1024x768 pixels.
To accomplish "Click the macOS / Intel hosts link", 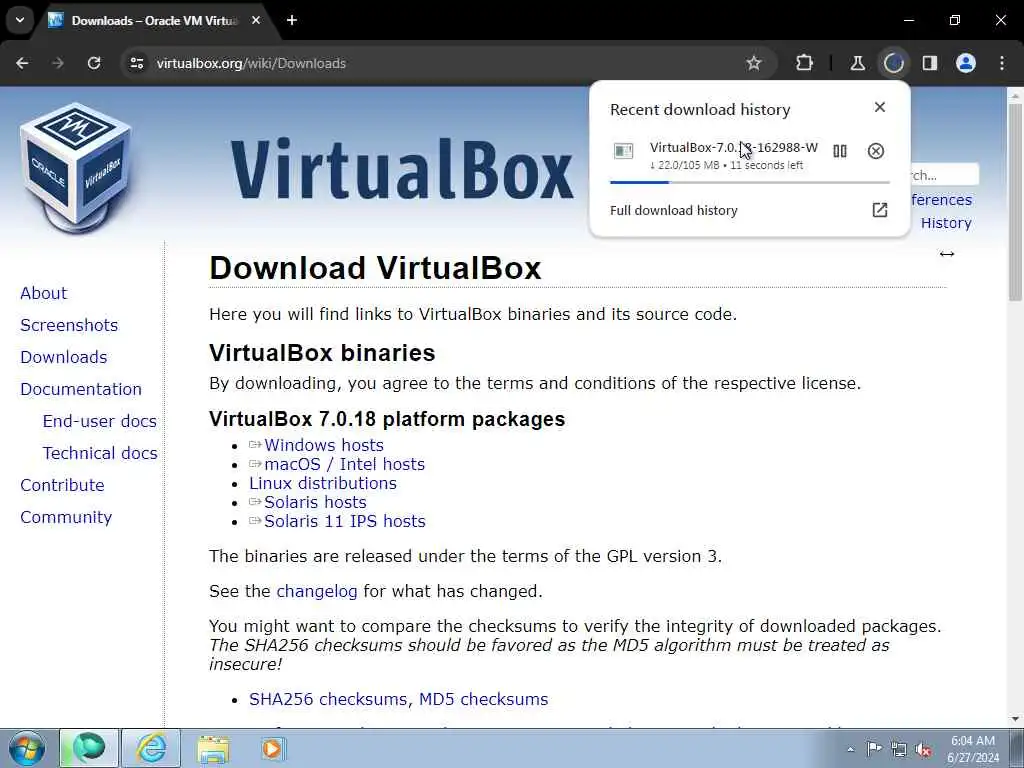I will pos(345,464).
